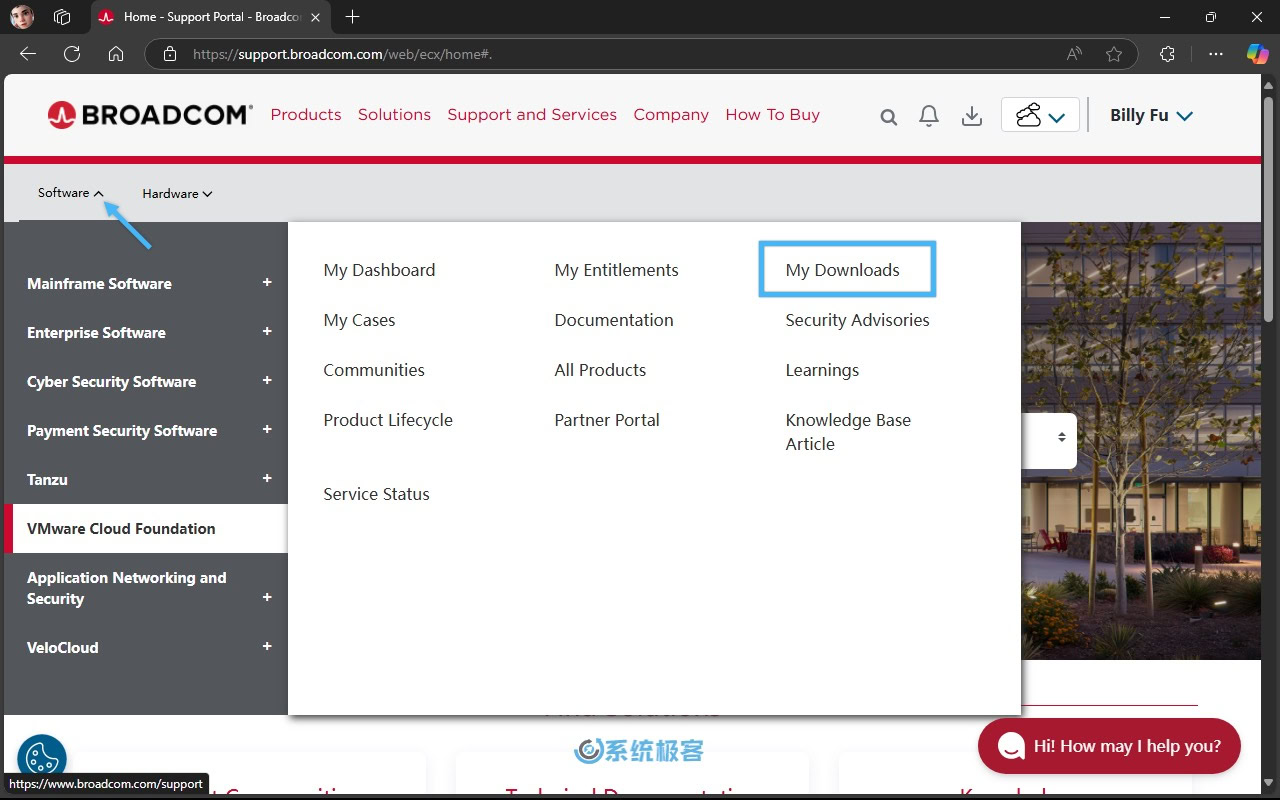Screen dimensions: 1280x800
Task: Open Documentation link
Action: pos(614,320)
